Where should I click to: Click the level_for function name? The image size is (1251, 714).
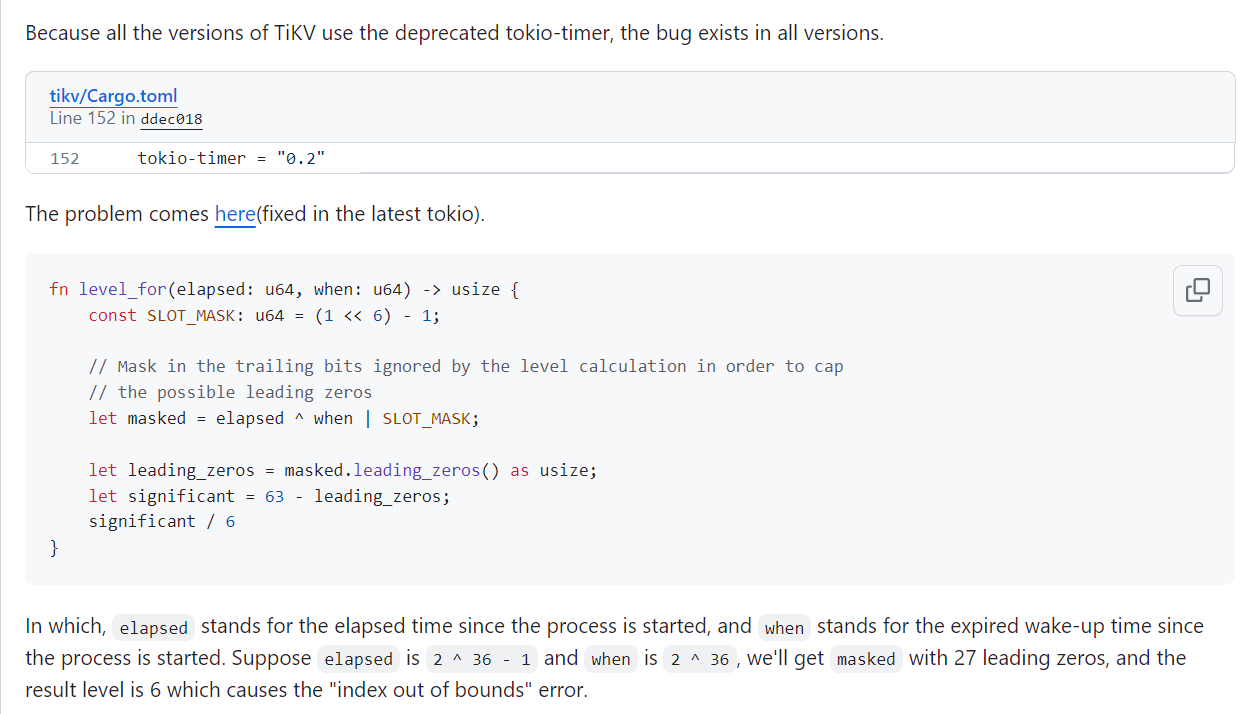coord(123,289)
